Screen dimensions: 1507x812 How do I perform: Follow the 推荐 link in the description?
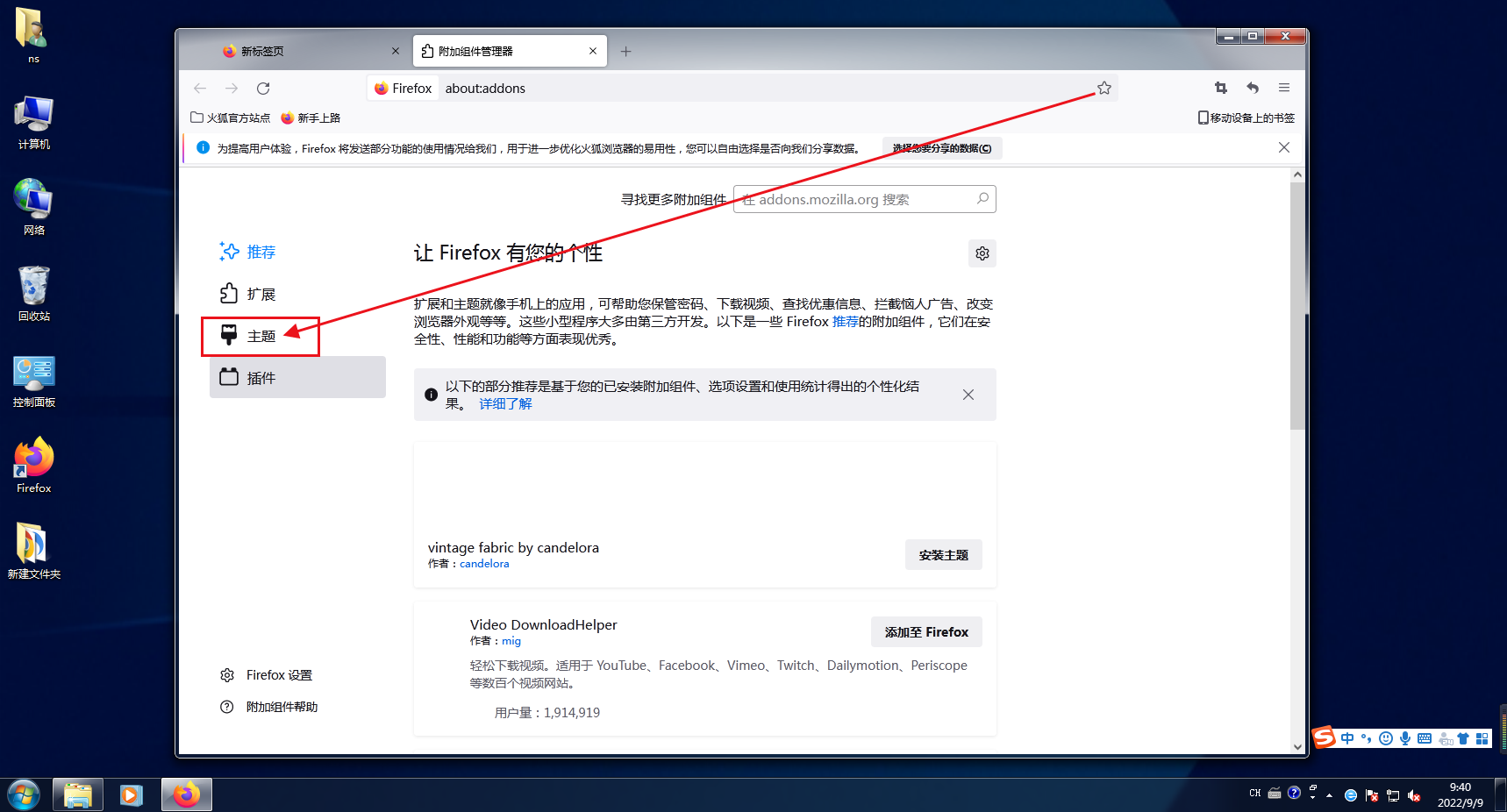[846, 322]
